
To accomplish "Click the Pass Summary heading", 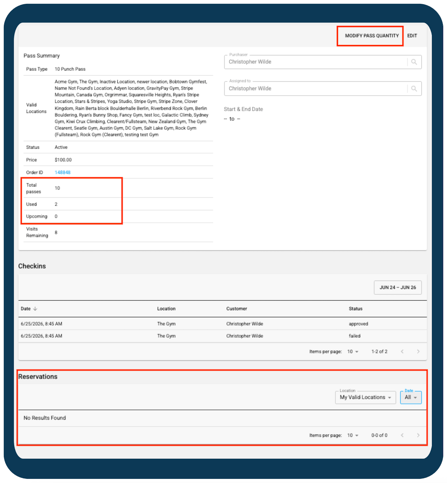I will [x=42, y=56].
